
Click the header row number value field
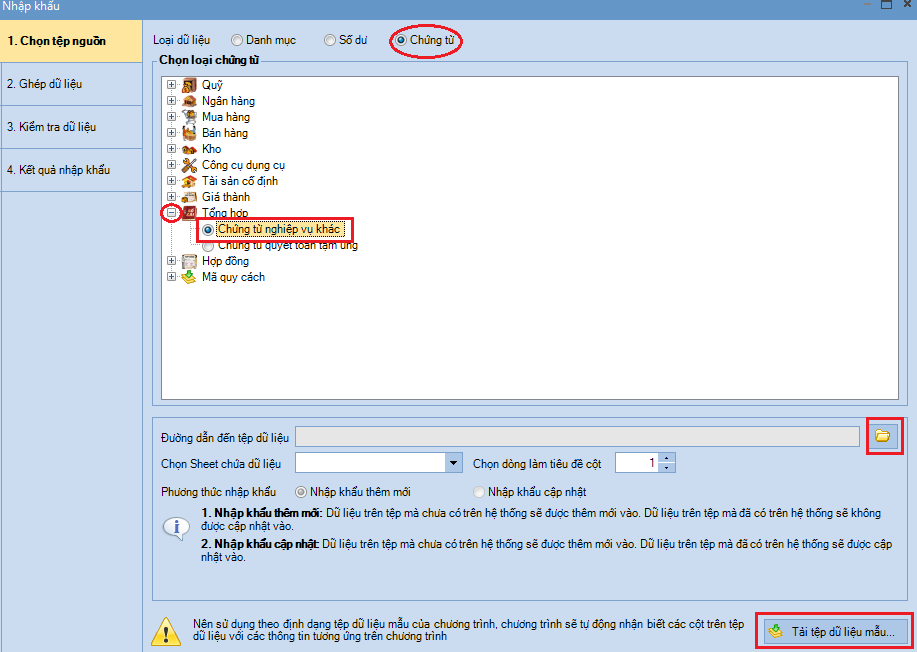[x=637, y=463]
